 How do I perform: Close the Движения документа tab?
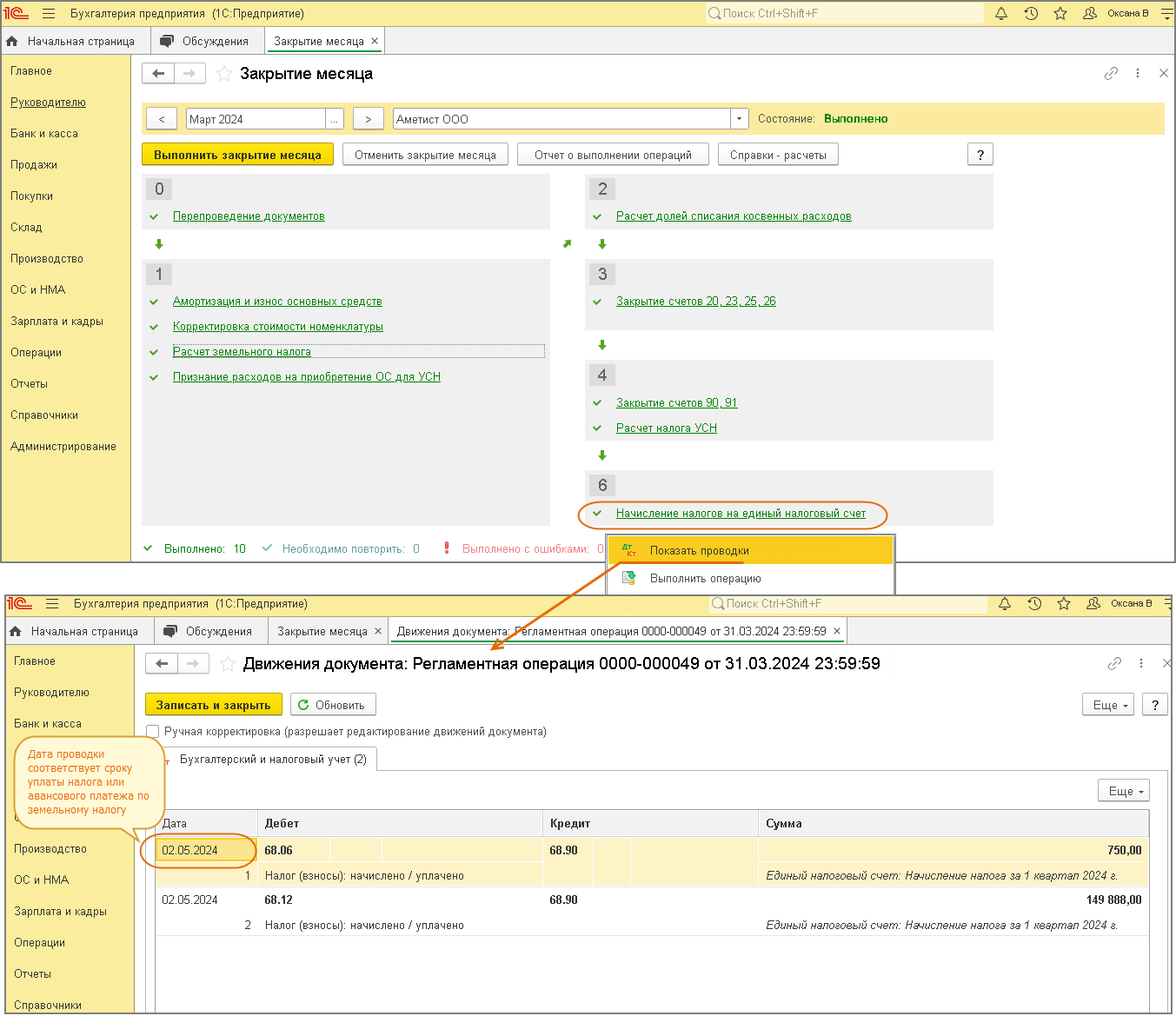pyautogui.click(x=837, y=631)
